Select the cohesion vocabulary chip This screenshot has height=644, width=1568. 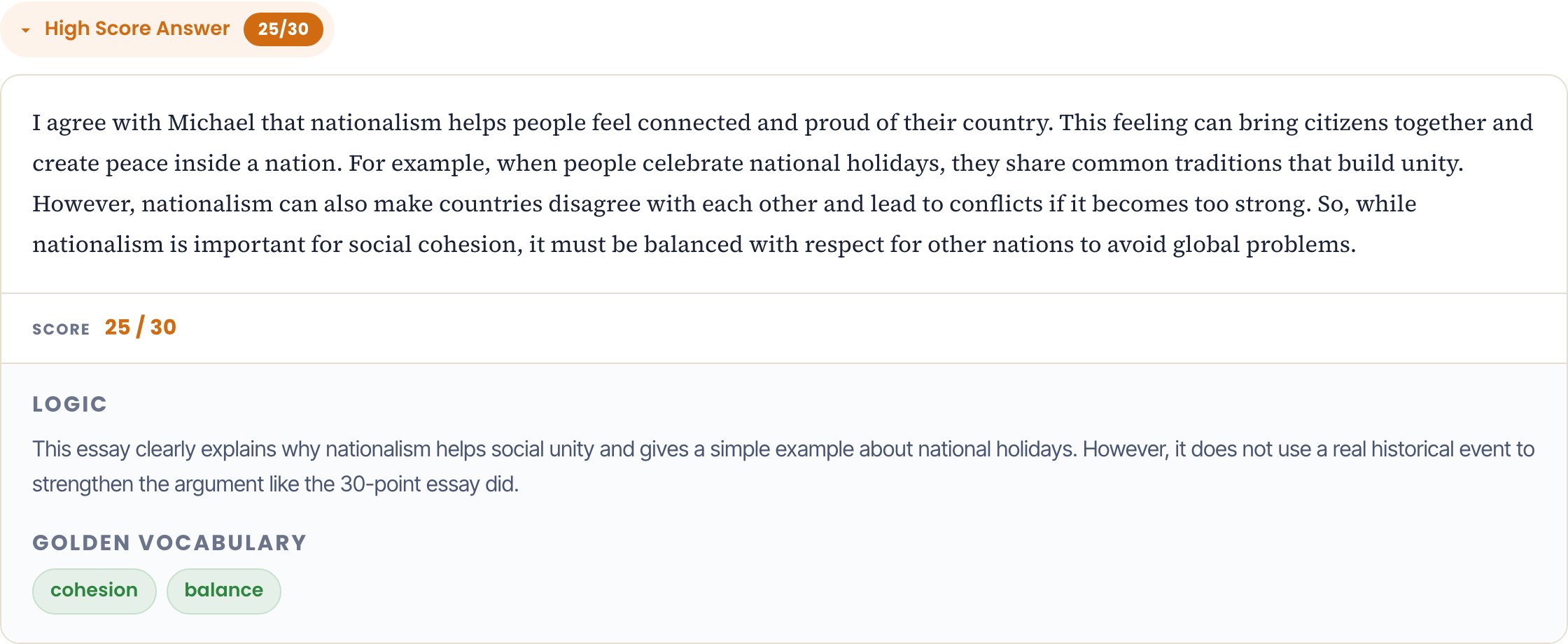[x=94, y=591]
